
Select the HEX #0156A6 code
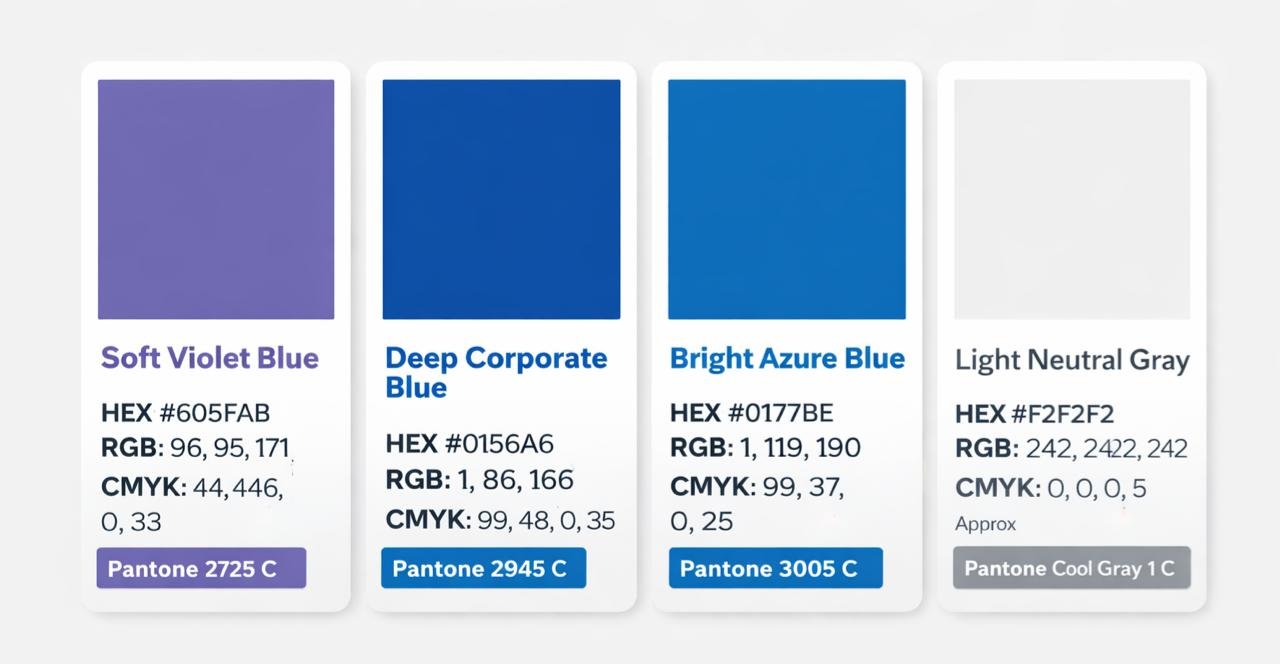point(469,444)
